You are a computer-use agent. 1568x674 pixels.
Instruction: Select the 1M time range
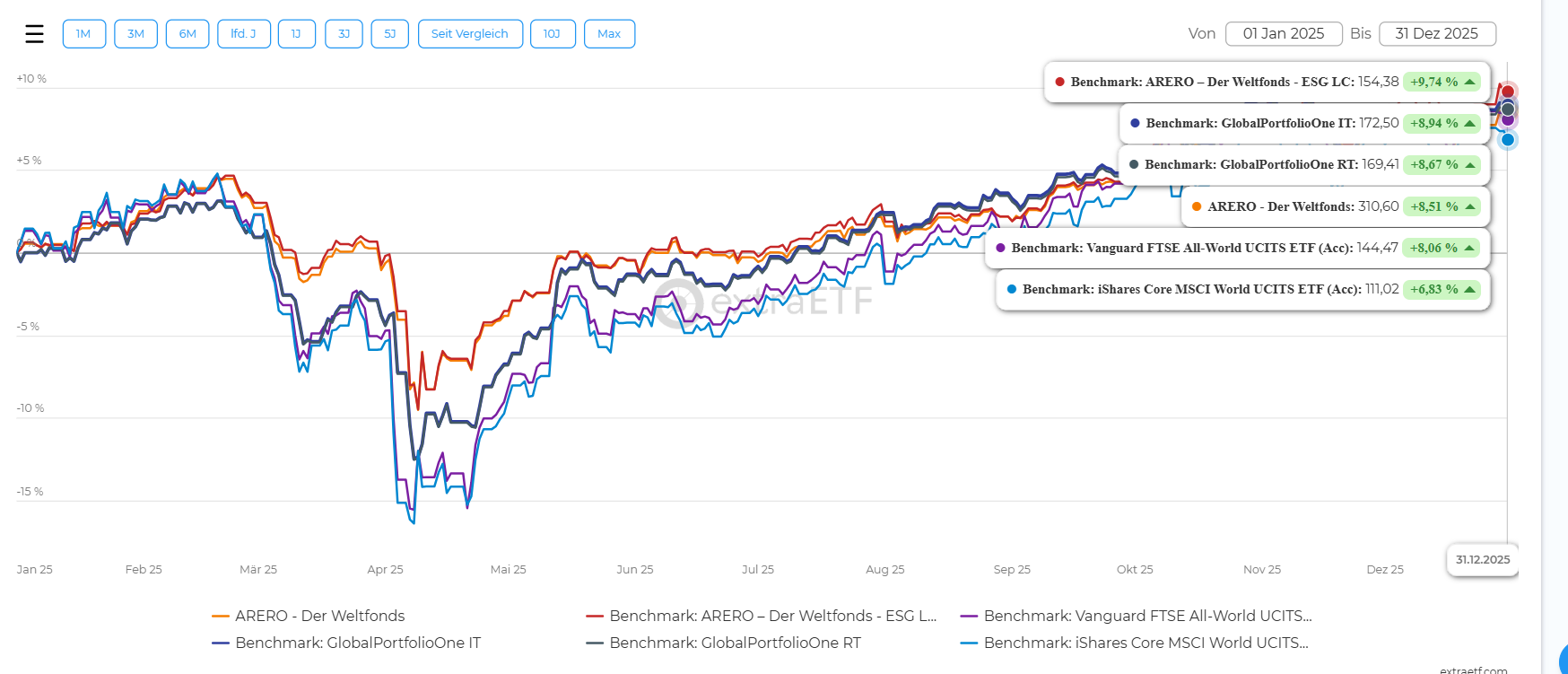tap(83, 34)
